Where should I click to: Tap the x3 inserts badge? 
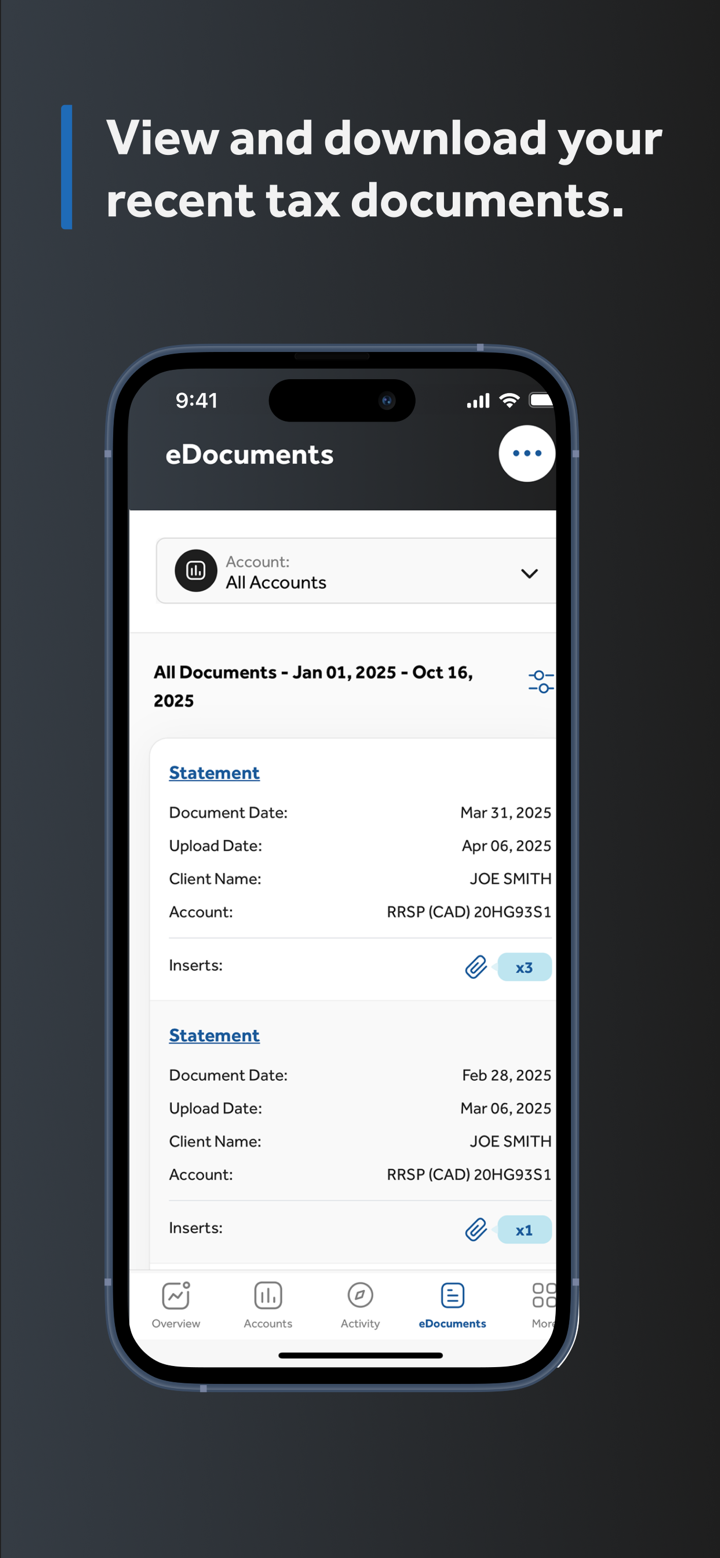[524, 968]
